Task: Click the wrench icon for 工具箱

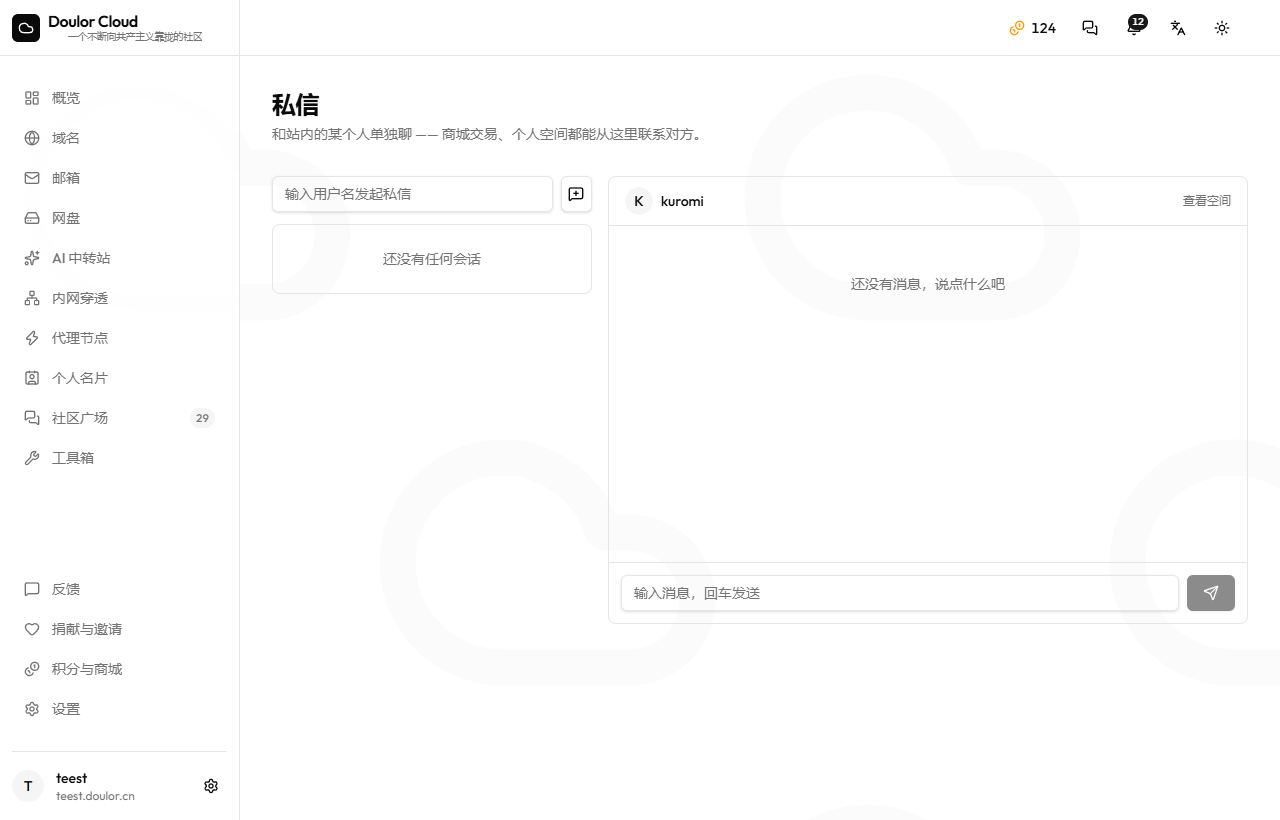Action: click(x=32, y=458)
